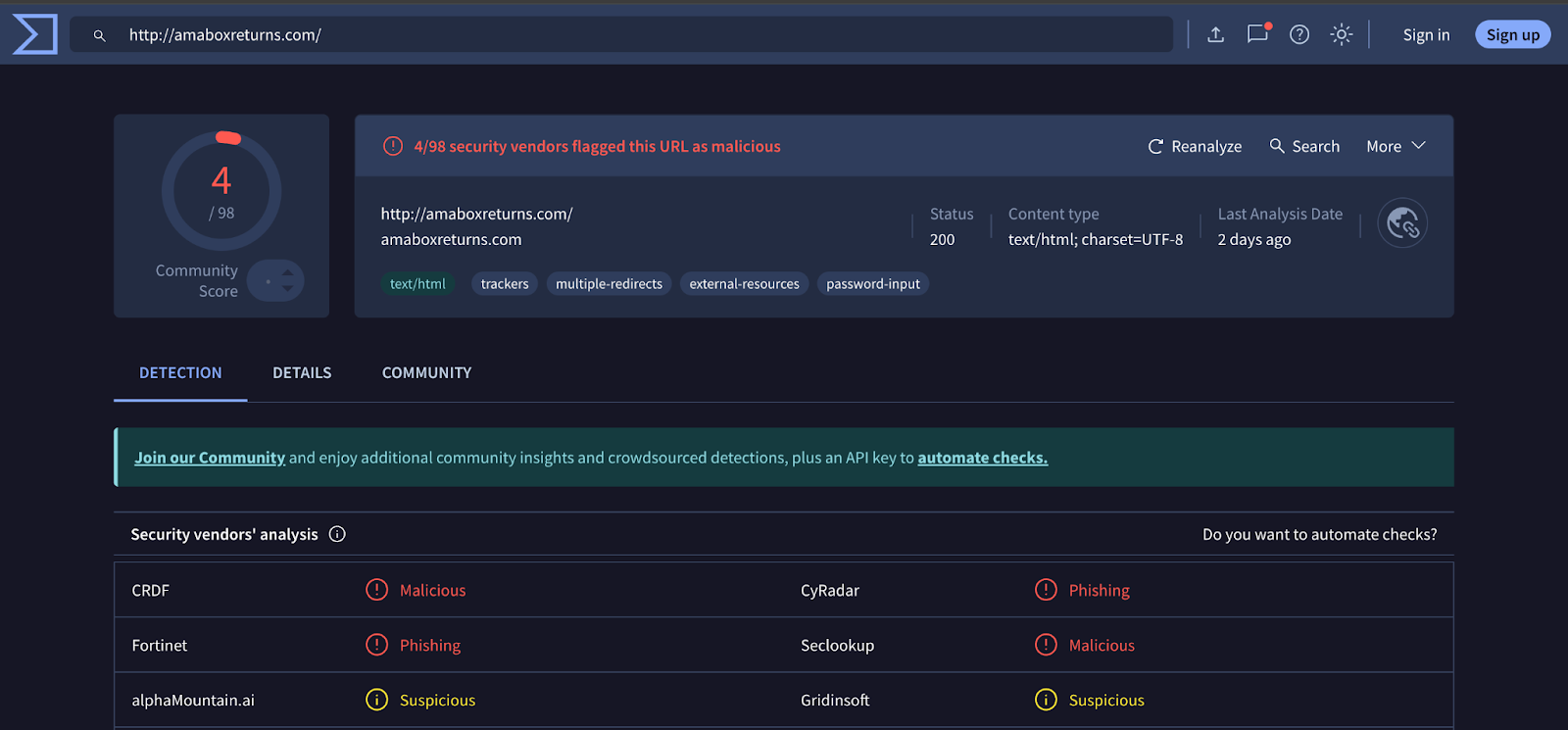Click the CRDF Malicious alert icon

point(377,590)
